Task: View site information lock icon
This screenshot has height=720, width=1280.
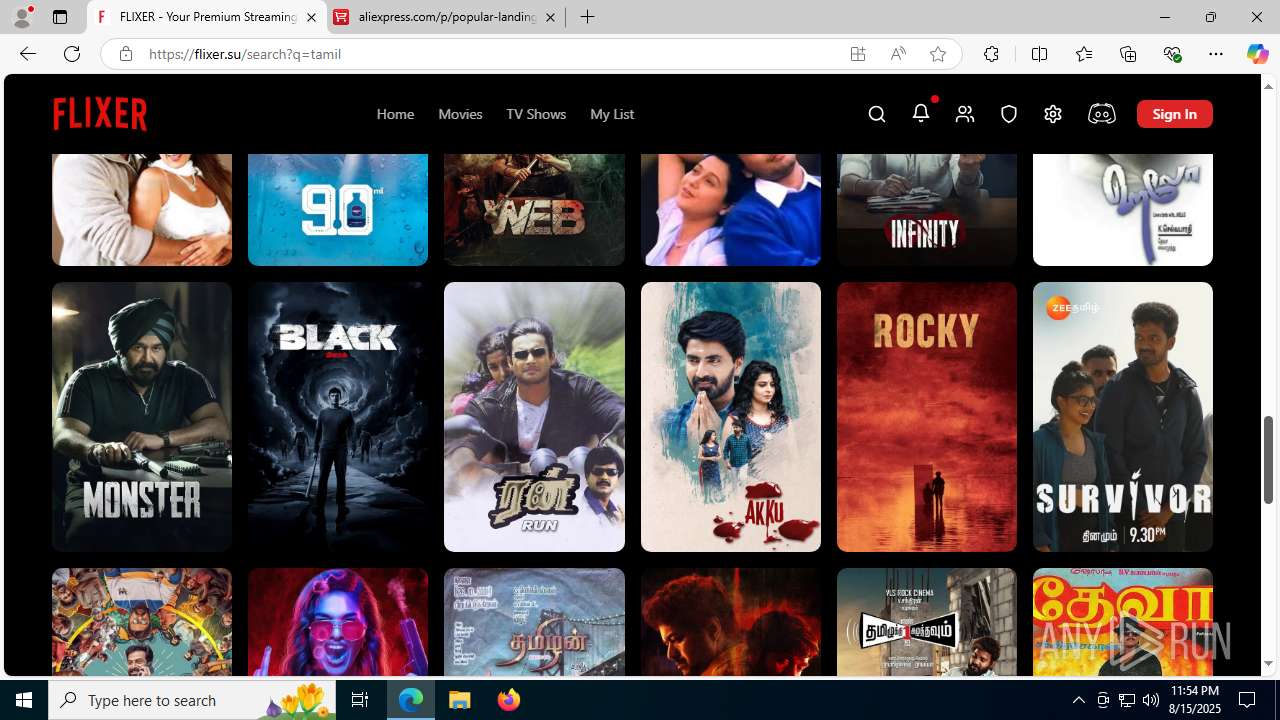Action: [125, 54]
